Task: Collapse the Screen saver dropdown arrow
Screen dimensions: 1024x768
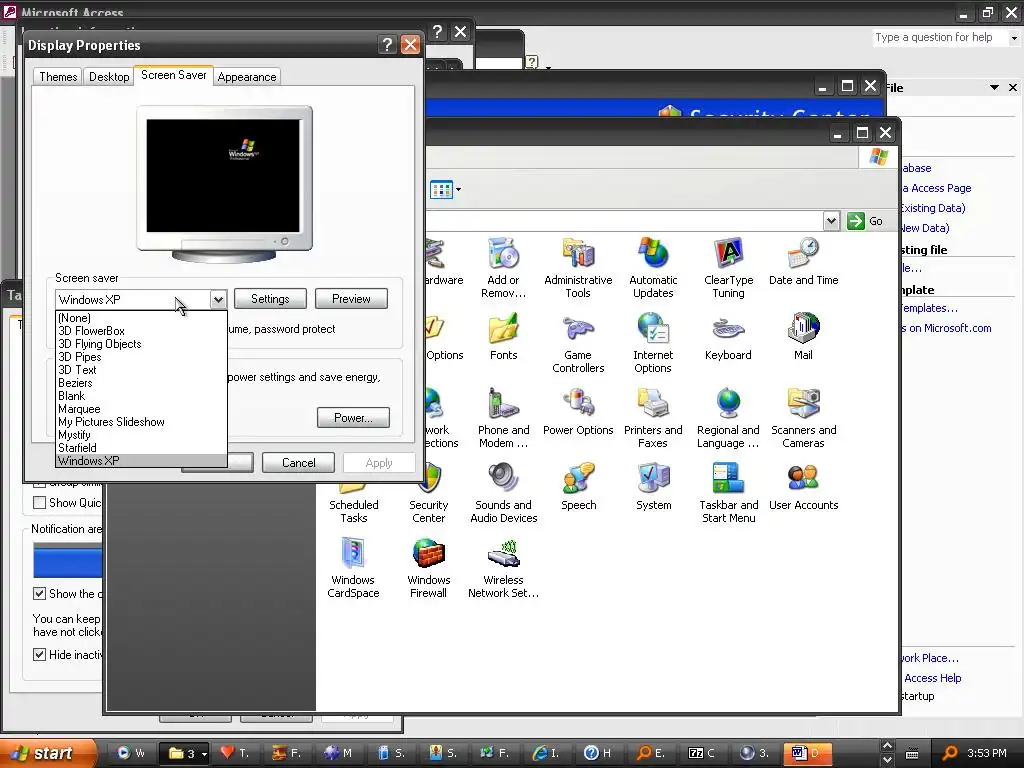Action: [218, 300]
